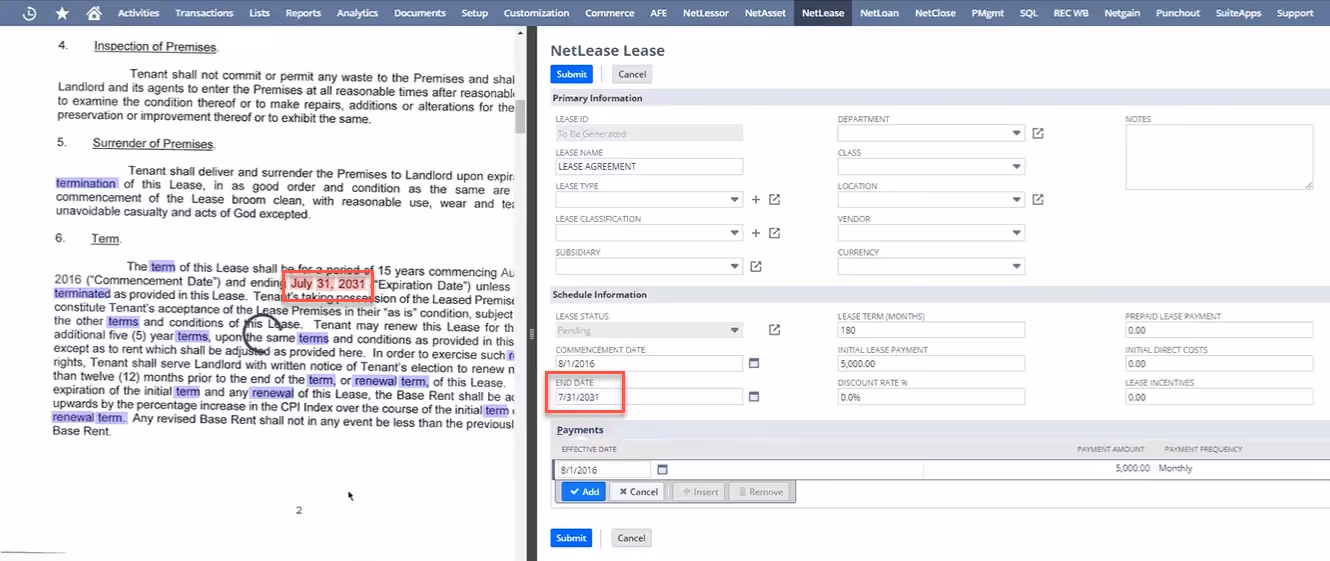
Task: Expand the Subsidiary dropdown
Action: coord(735,266)
